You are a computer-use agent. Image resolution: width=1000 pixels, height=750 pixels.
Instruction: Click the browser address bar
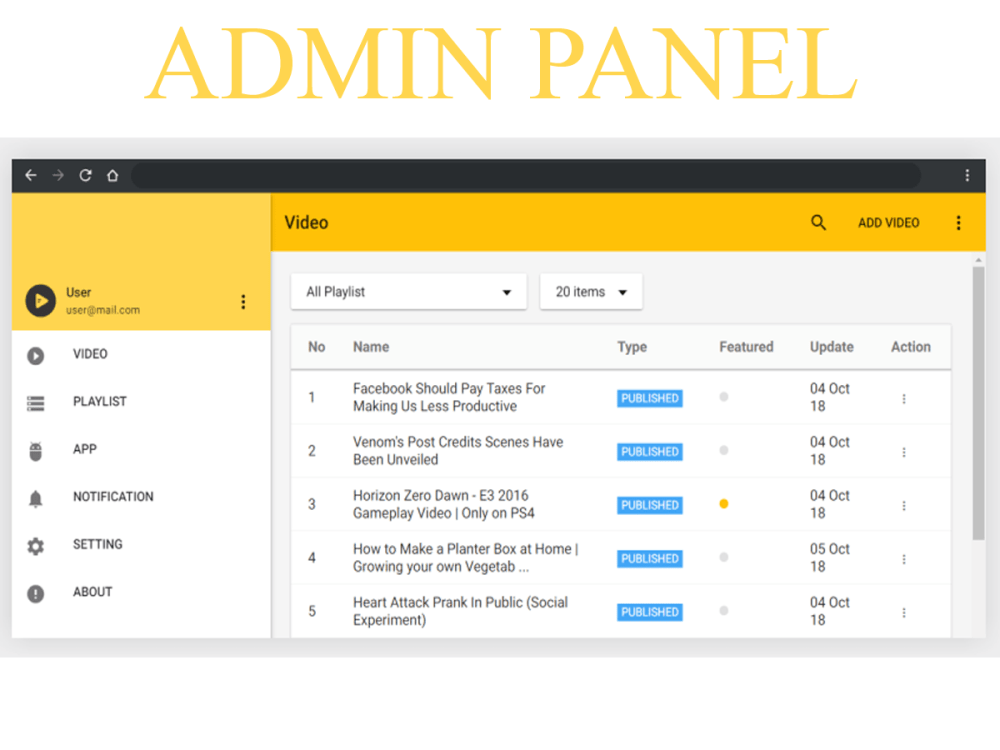point(526,175)
